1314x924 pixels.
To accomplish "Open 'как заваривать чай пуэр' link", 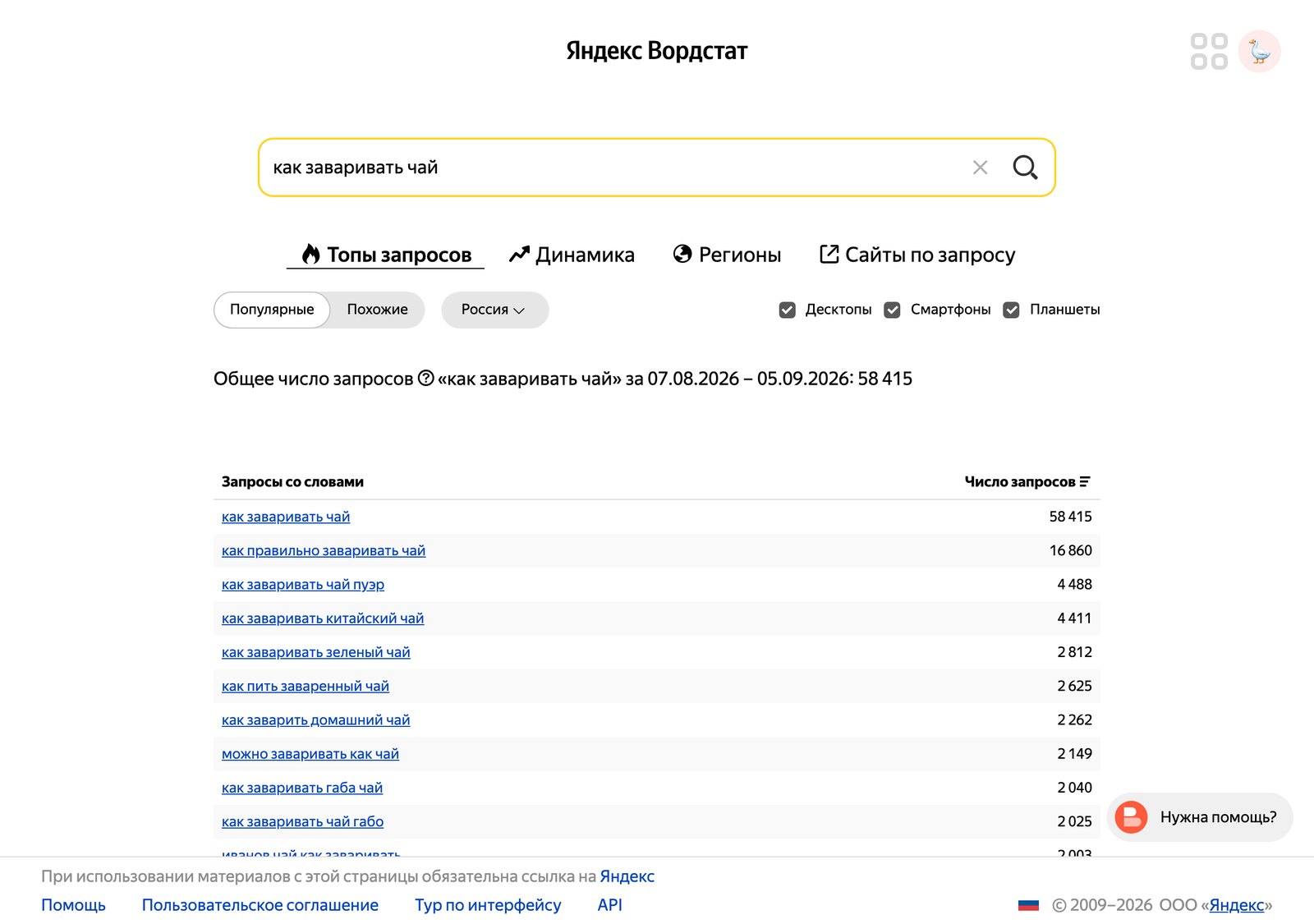I will pyautogui.click(x=303, y=584).
